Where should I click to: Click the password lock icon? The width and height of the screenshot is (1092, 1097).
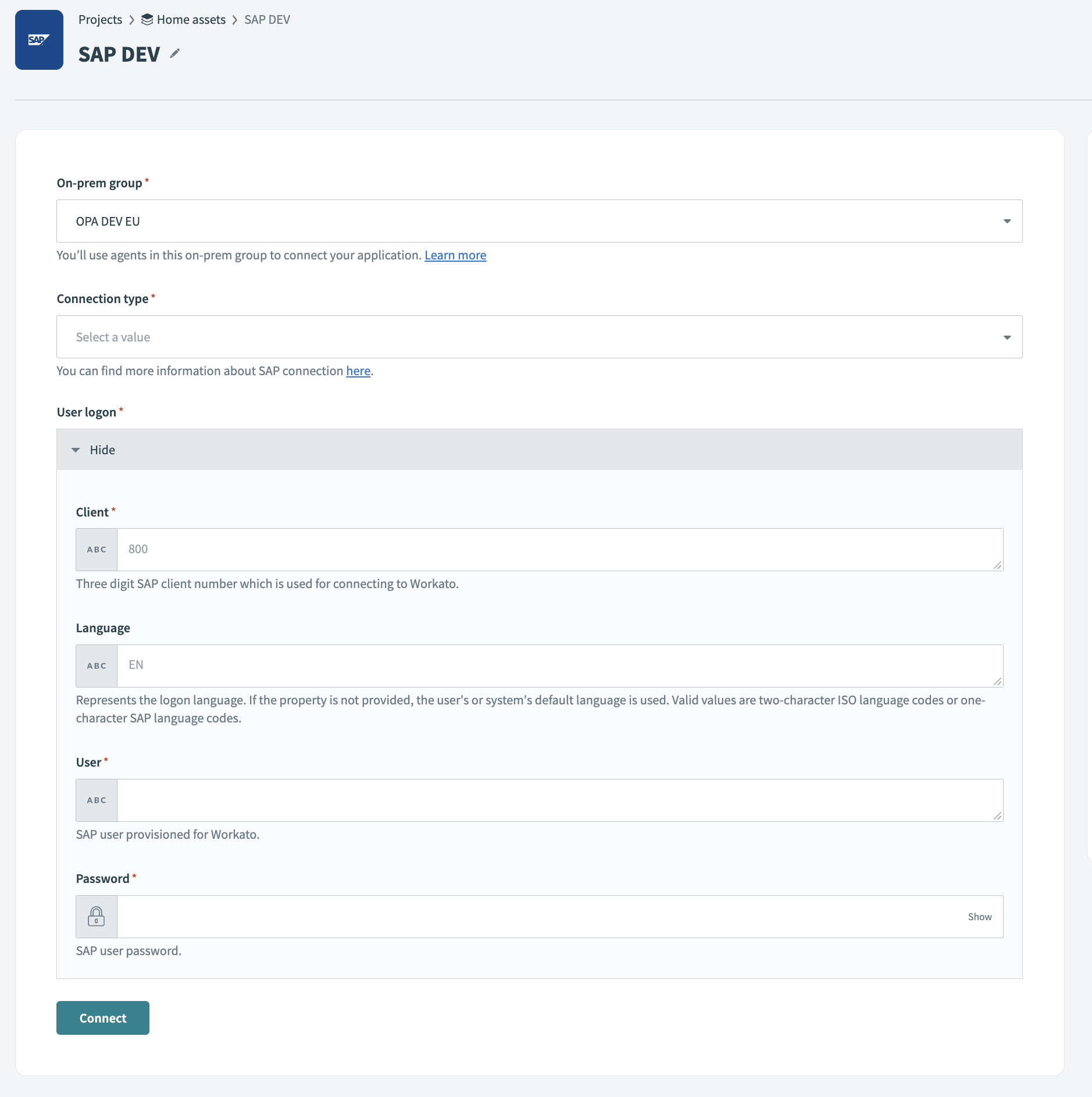[97, 916]
